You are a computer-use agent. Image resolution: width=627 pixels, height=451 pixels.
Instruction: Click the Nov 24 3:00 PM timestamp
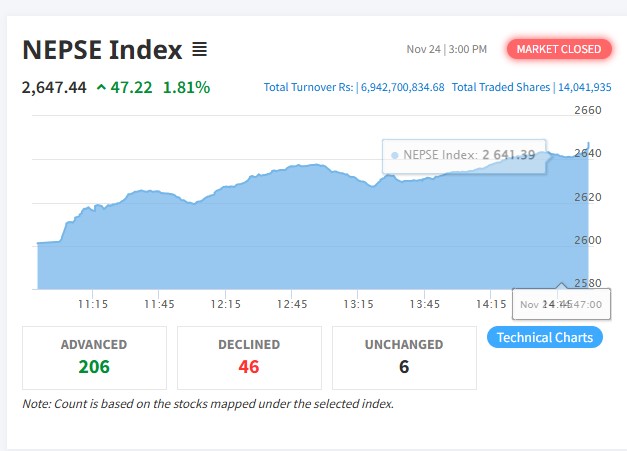[447, 49]
